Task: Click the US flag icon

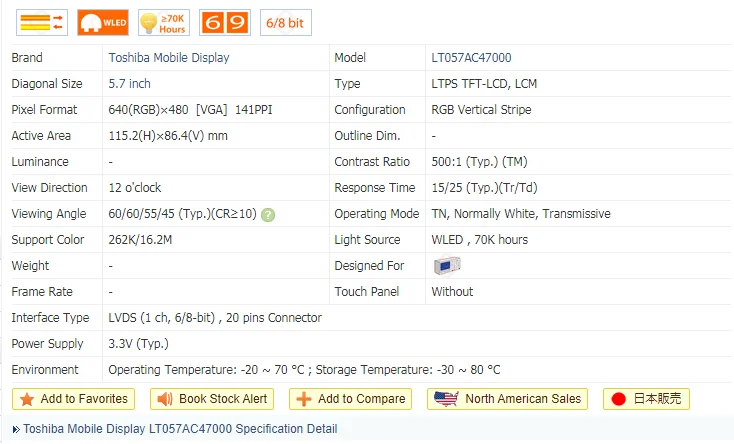Action: point(446,399)
